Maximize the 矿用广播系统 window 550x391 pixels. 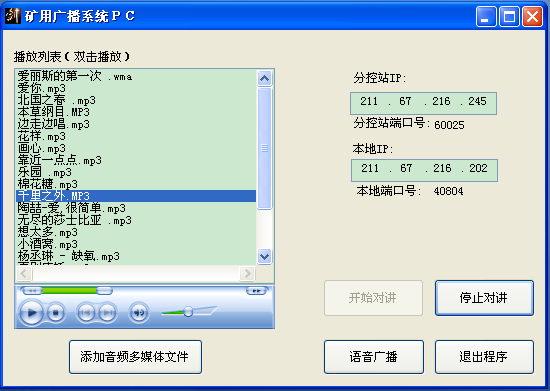(x=509, y=16)
